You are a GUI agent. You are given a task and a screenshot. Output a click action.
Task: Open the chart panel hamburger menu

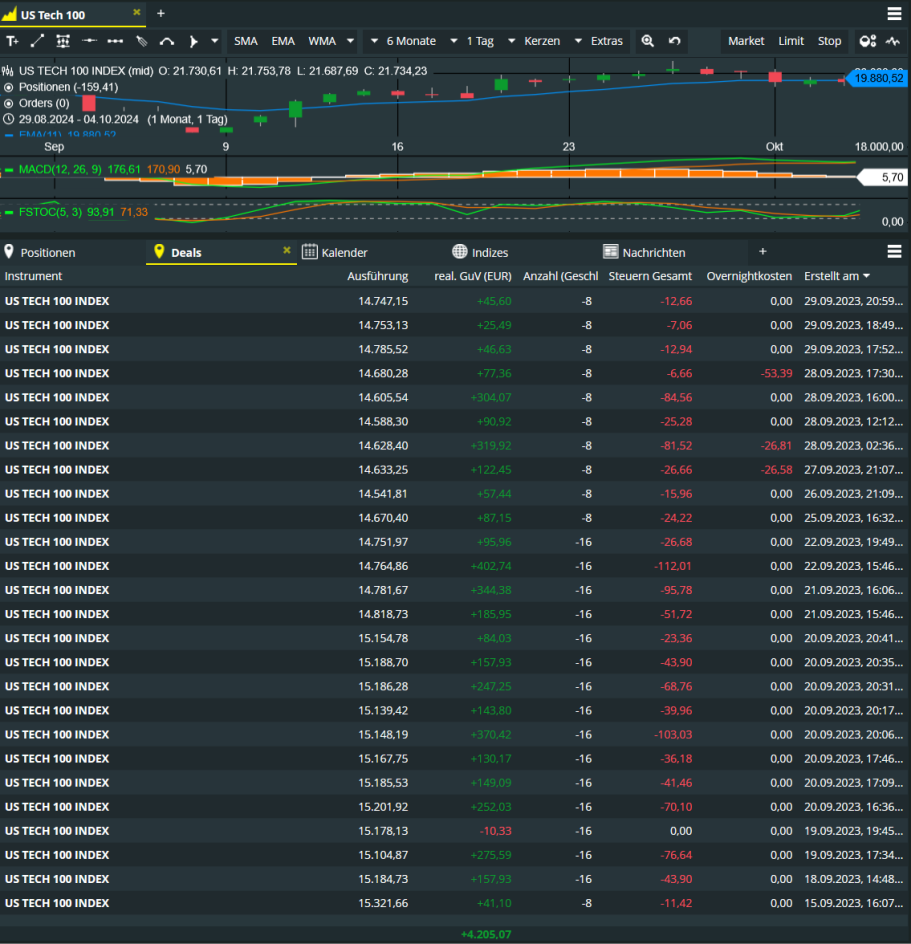(x=894, y=14)
